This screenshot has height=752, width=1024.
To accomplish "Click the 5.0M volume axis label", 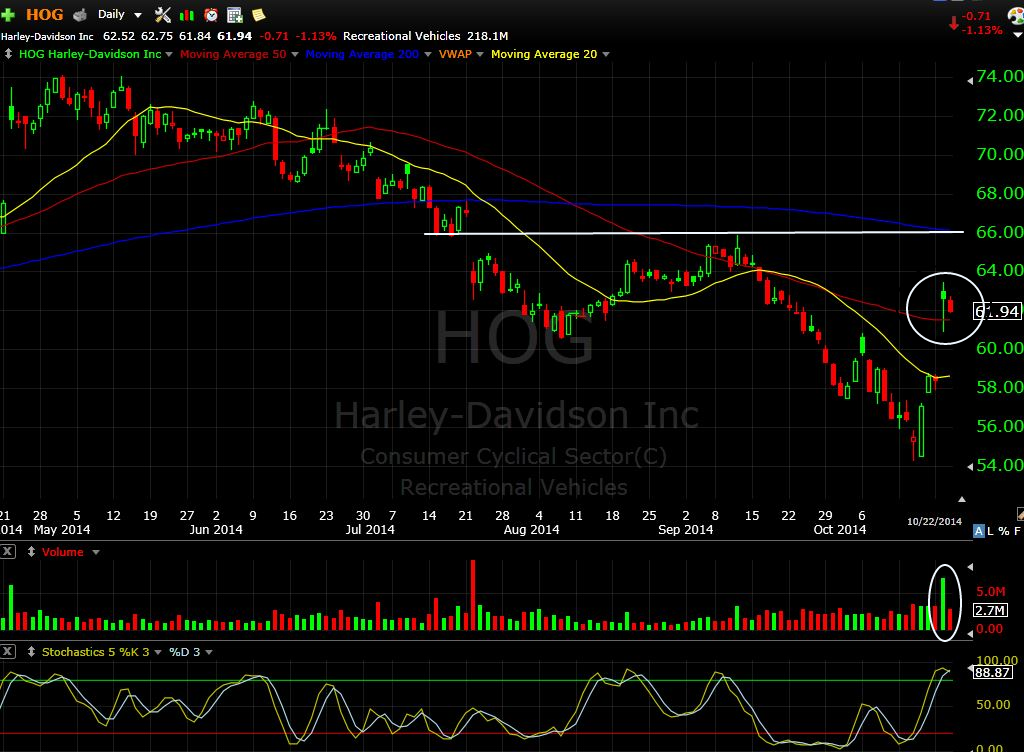I will [991, 591].
